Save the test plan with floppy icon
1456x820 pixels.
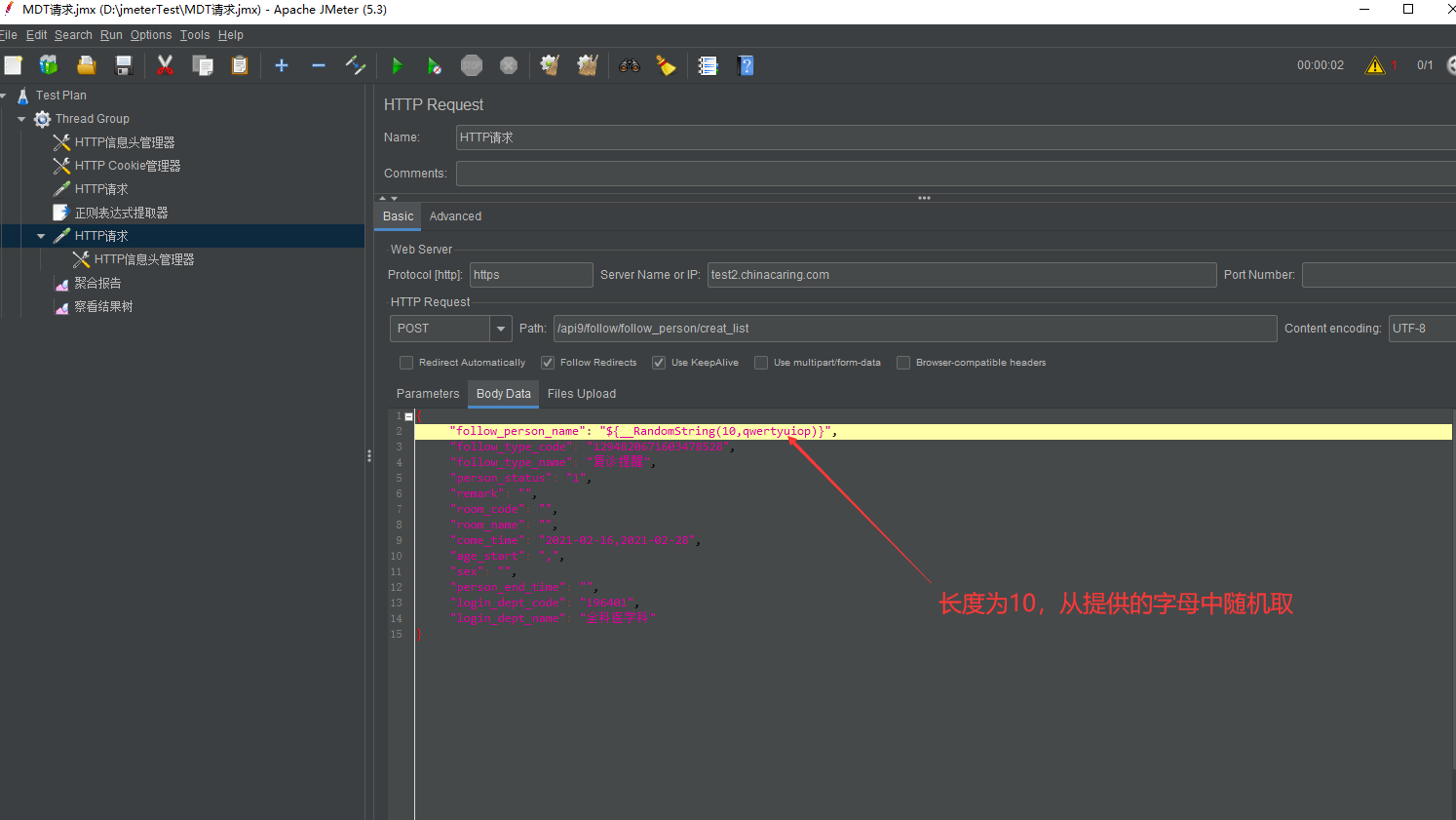(124, 65)
